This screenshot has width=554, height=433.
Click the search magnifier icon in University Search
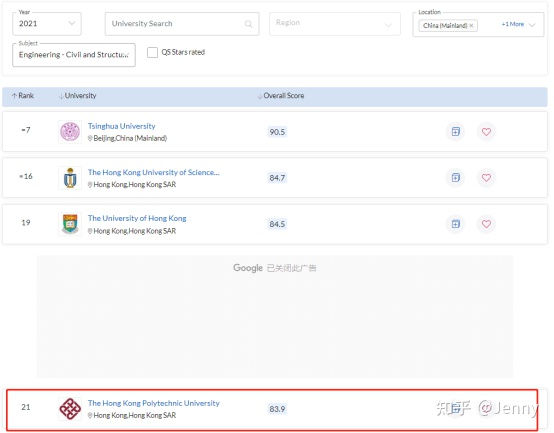[x=248, y=24]
